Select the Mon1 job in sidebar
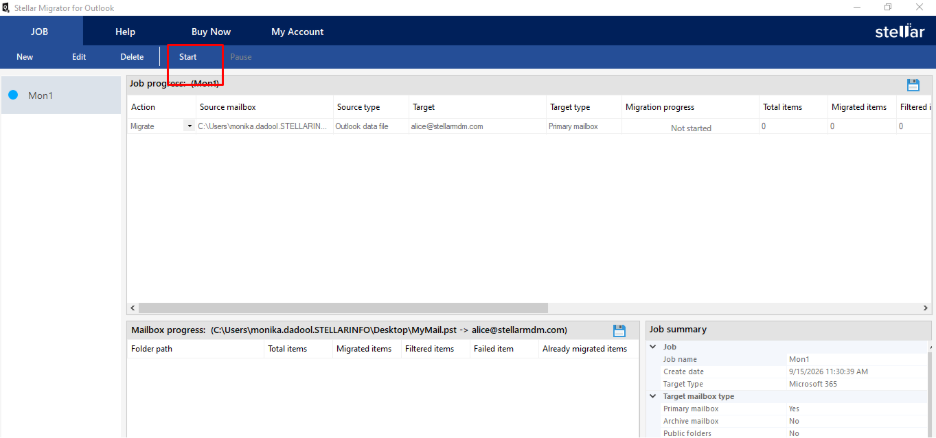 (61, 95)
